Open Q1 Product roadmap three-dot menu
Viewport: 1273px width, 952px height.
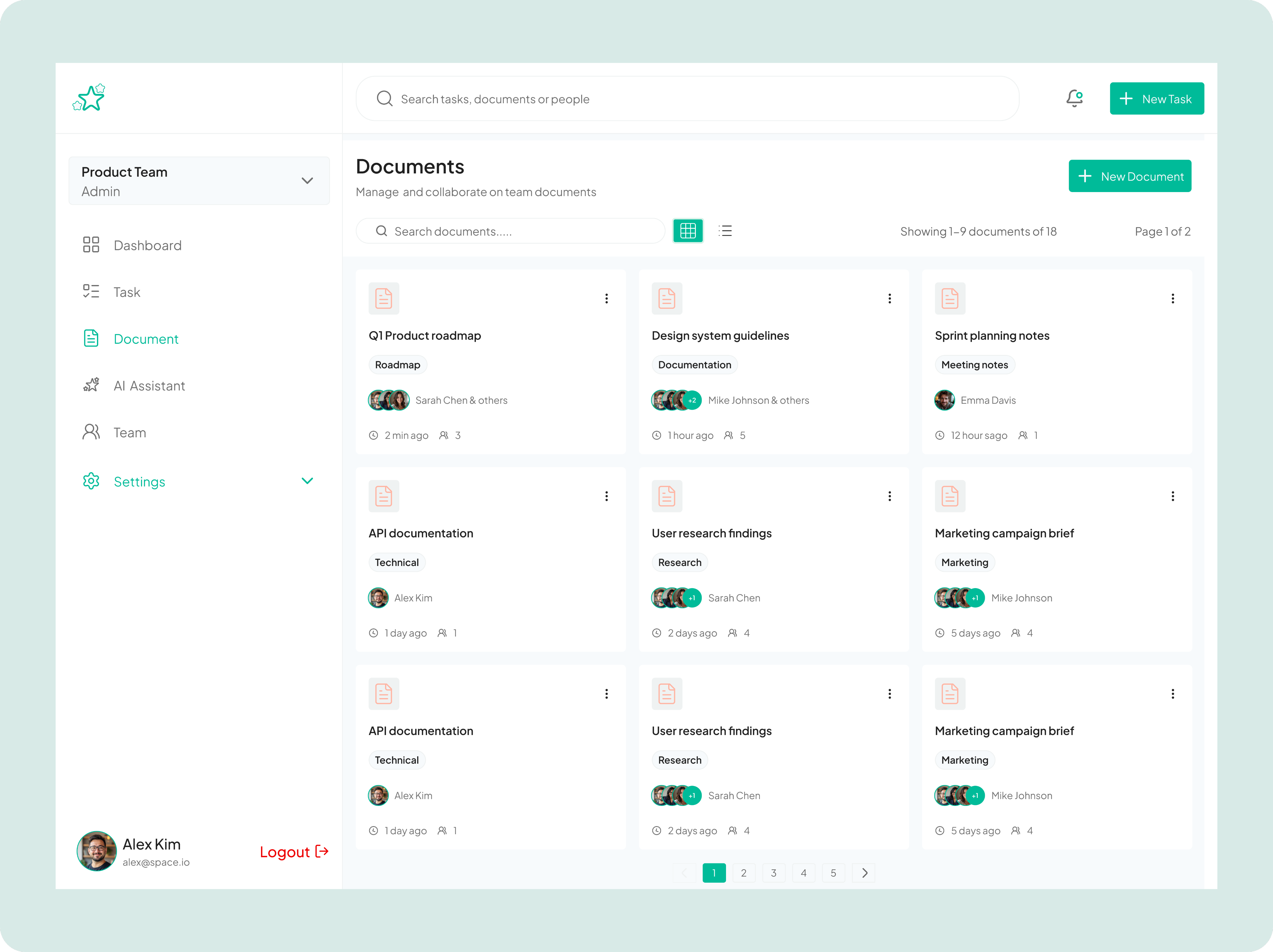606,298
